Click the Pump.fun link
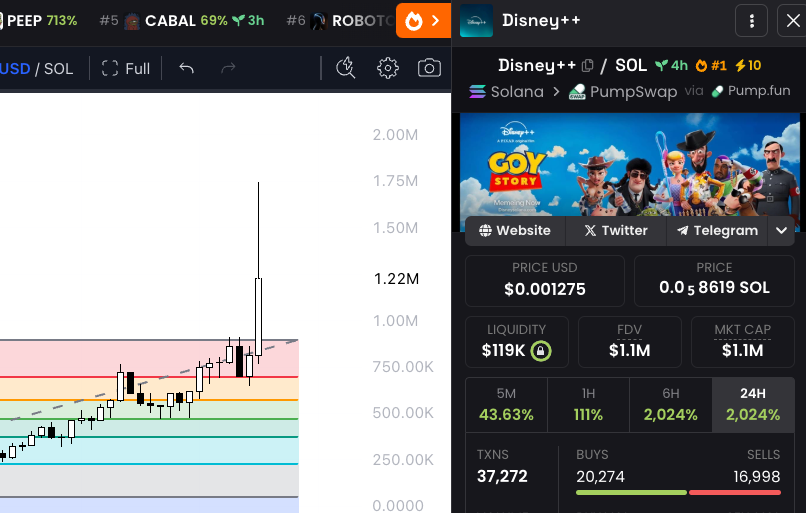The height and width of the screenshot is (513, 806). pyautogui.click(x=750, y=91)
